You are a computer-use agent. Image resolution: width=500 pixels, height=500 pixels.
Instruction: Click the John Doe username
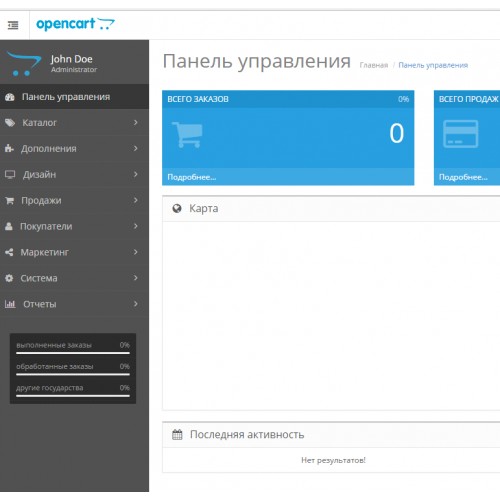(71, 59)
